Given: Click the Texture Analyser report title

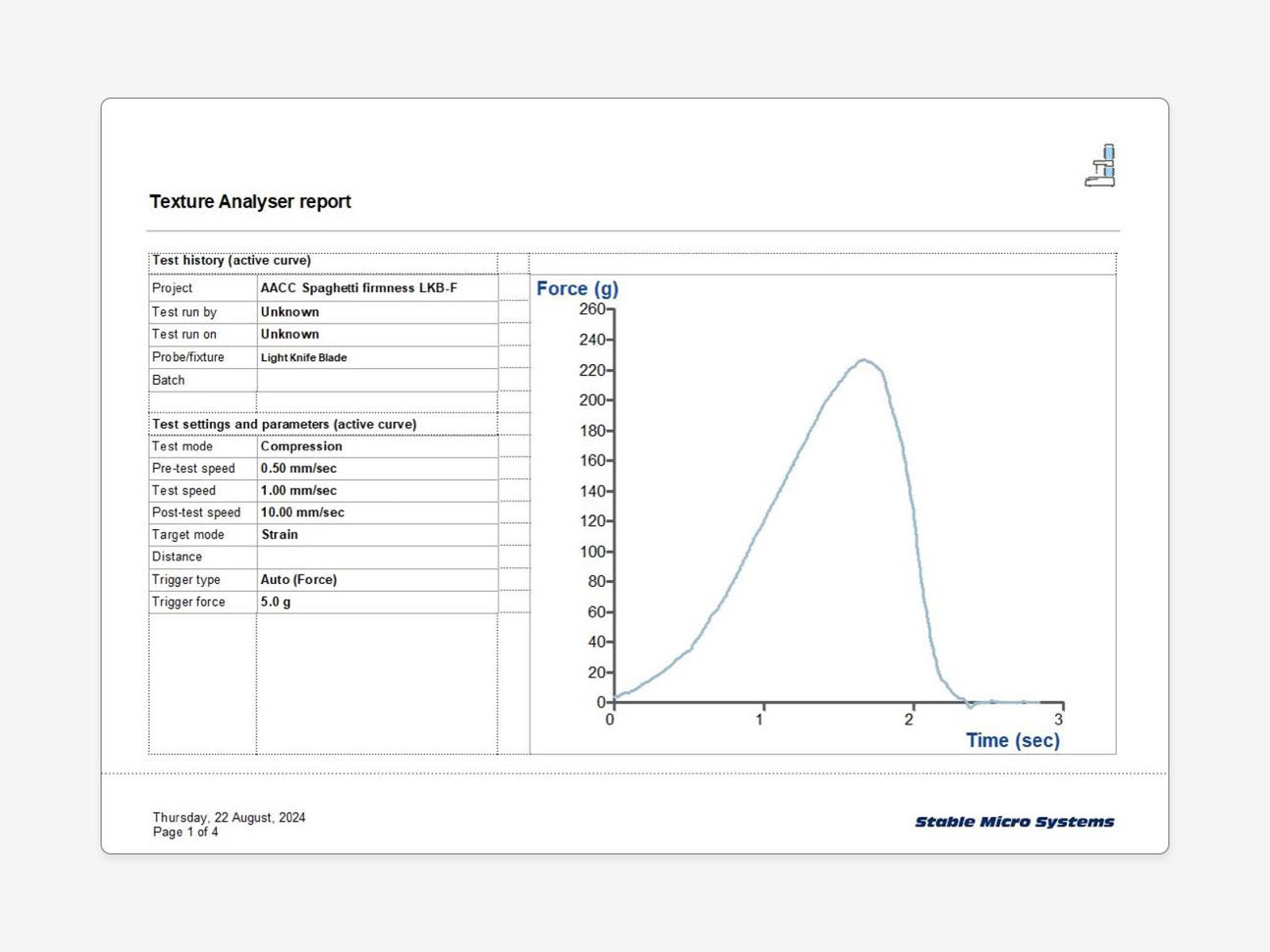Looking at the screenshot, I should [248, 202].
